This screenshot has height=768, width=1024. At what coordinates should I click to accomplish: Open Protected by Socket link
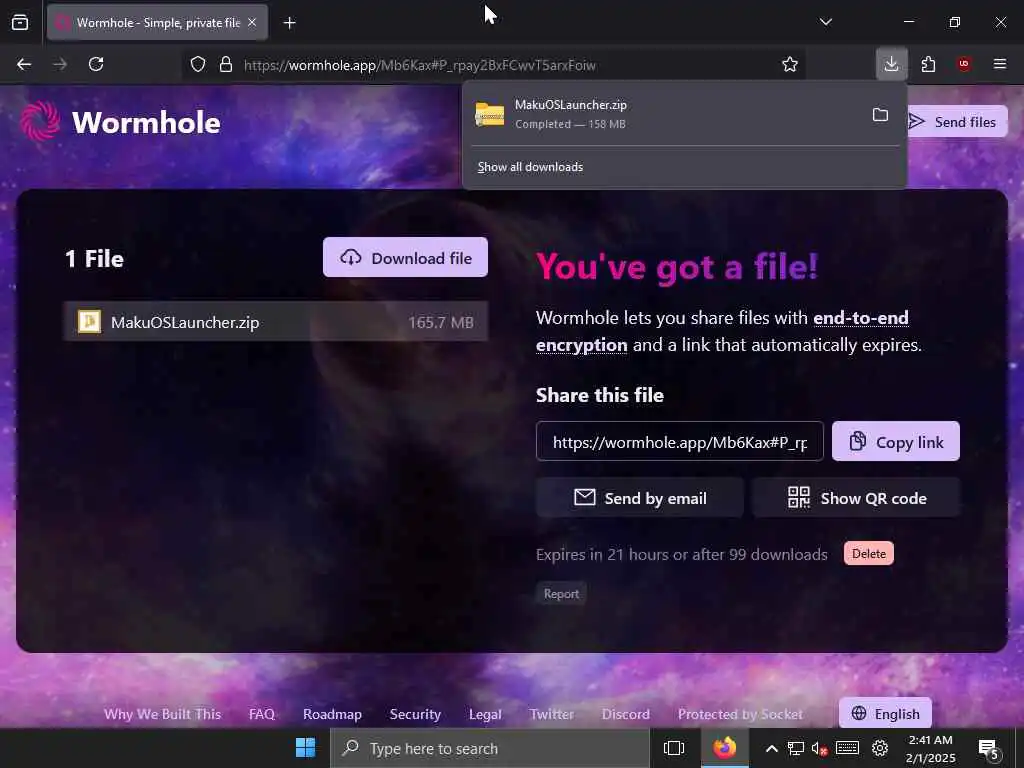pyautogui.click(x=740, y=714)
